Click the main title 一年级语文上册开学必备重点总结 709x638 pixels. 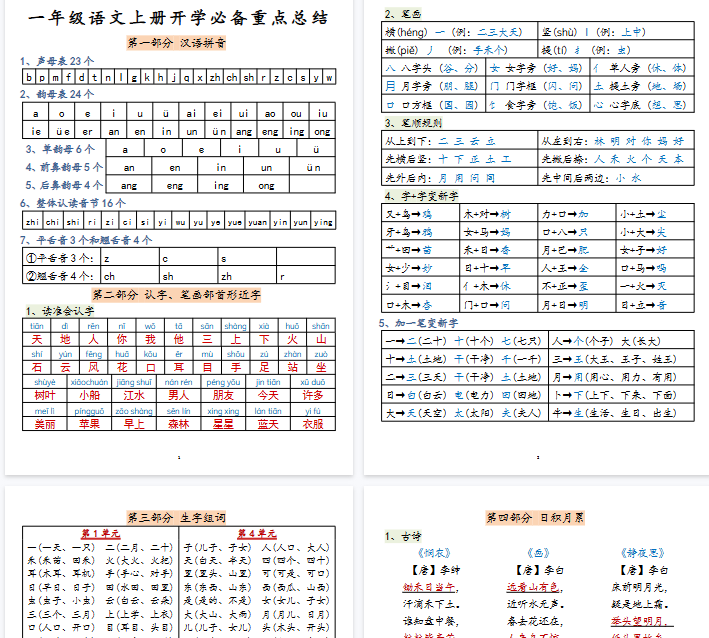178,18
